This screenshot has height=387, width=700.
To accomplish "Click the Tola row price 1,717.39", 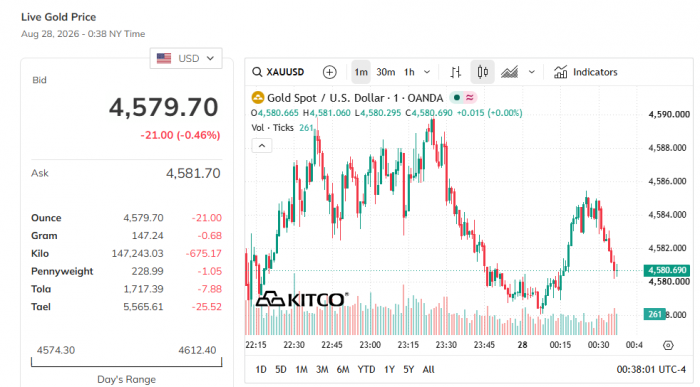I will [143, 289].
